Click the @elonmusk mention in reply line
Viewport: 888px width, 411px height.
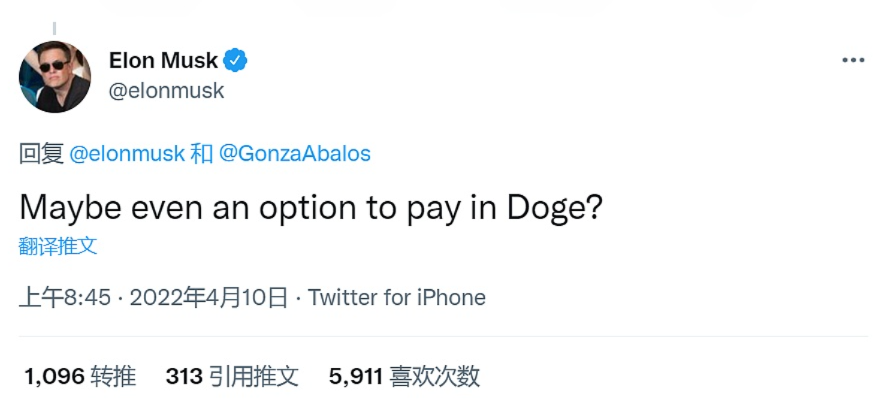coord(127,154)
